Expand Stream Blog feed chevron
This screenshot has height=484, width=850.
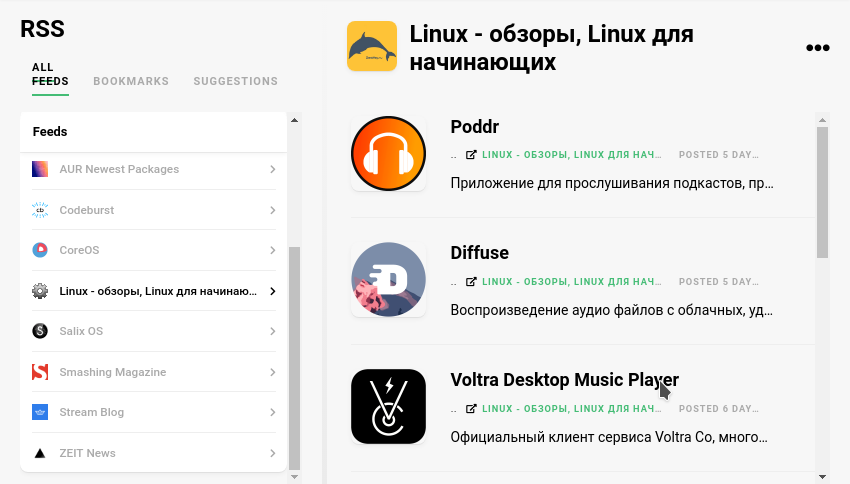(x=273, y=412)
